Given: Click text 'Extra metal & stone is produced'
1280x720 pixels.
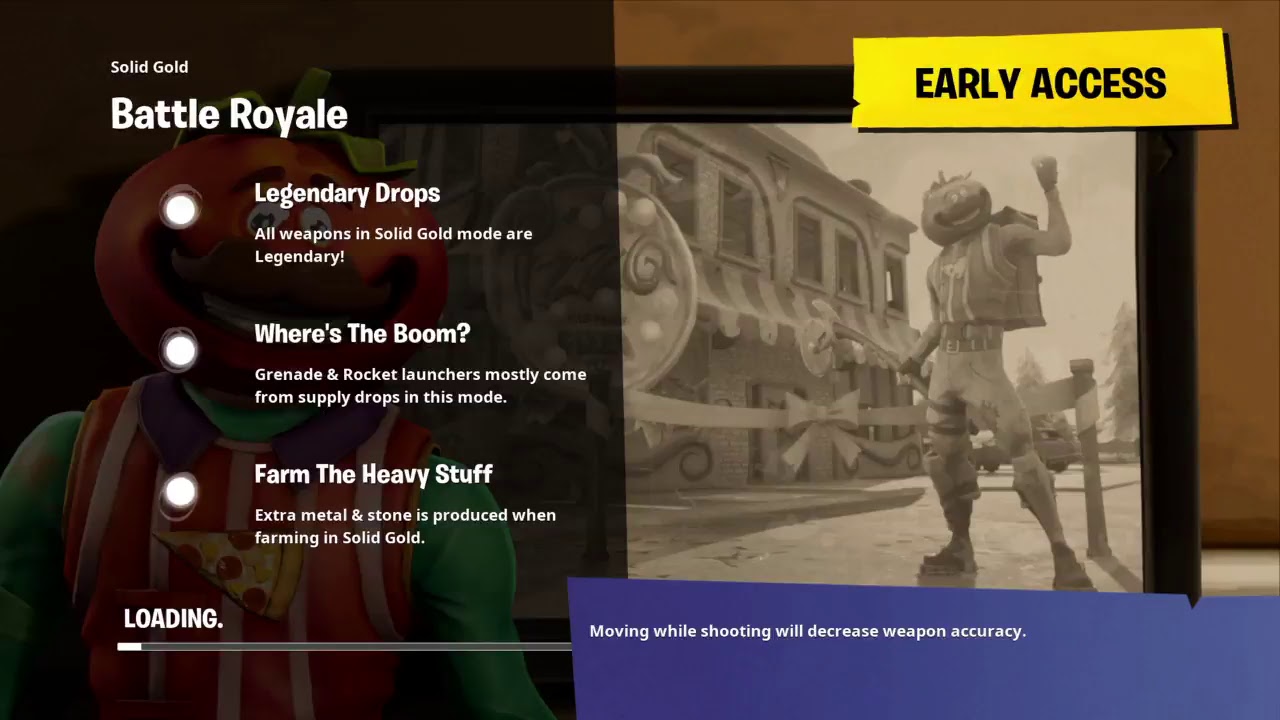Looking at the screenshot, I should (x=405, y=526).
